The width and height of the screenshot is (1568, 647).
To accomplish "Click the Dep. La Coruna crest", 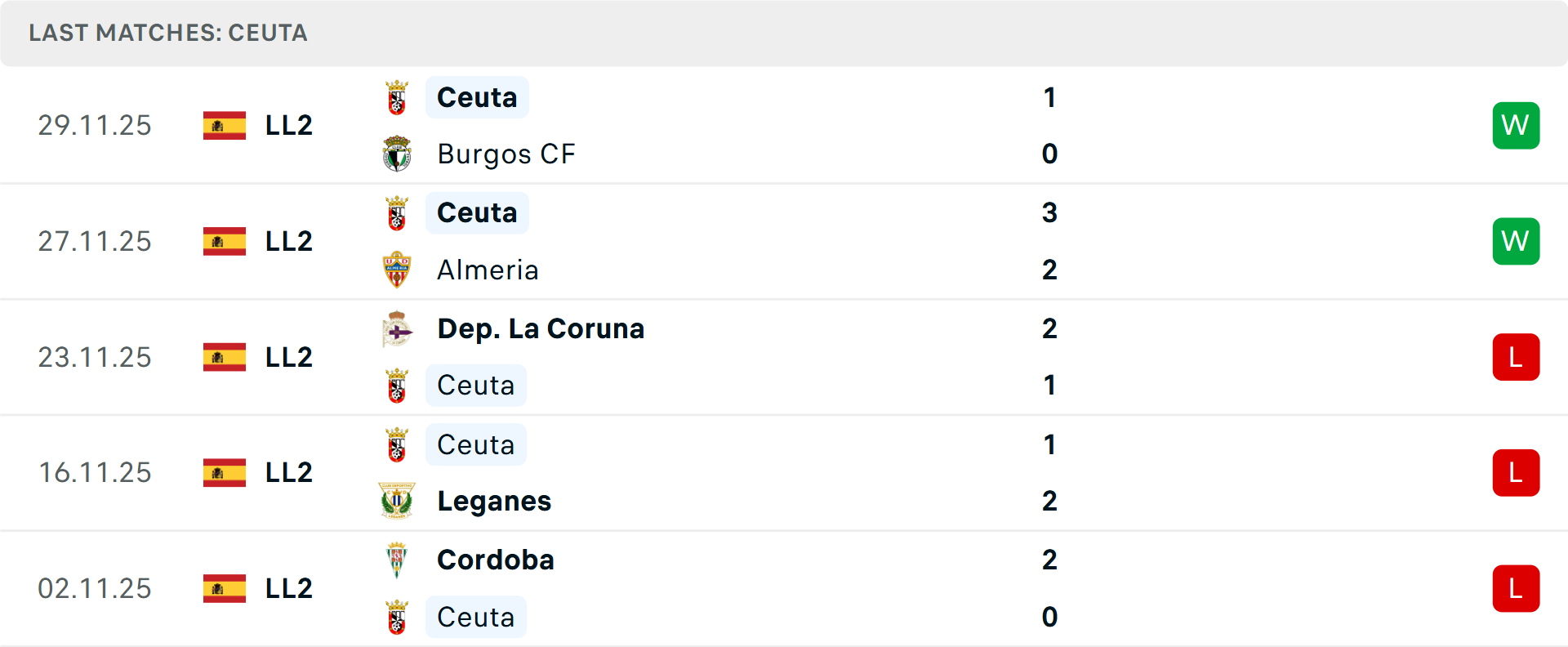I will pos(397,329).
